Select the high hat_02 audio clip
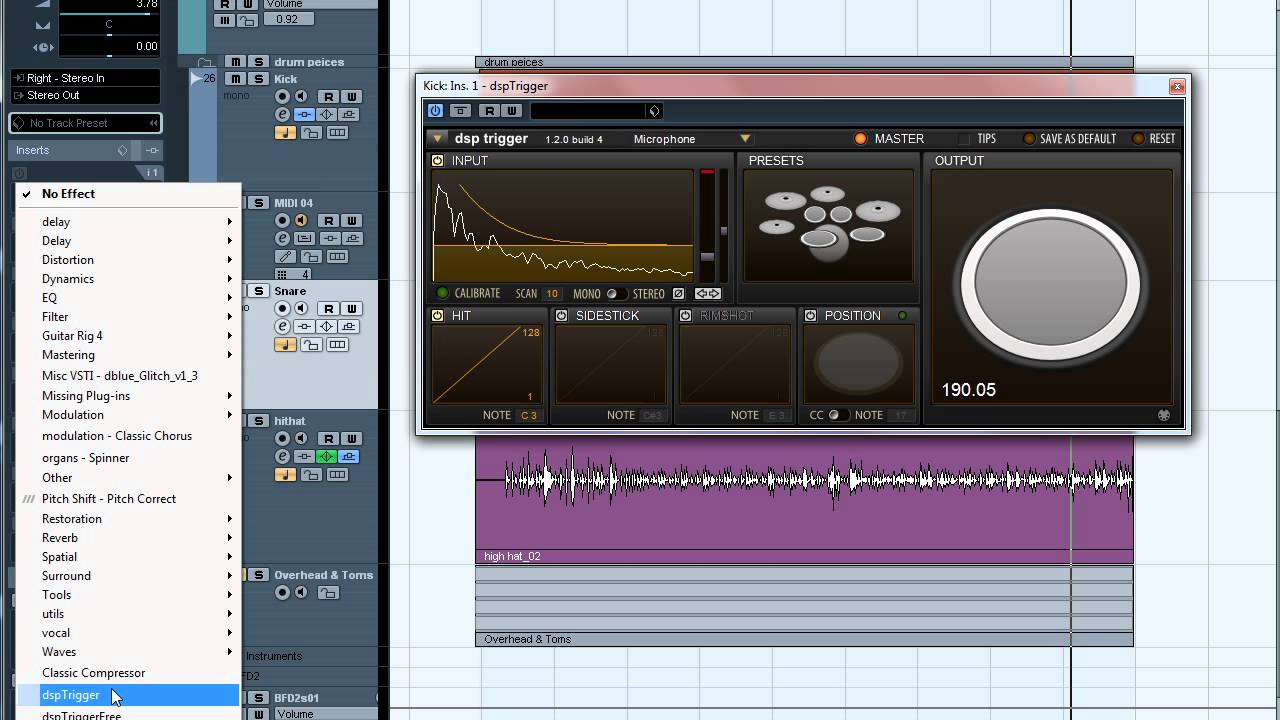1280x720 pixels. click(804, 500)
